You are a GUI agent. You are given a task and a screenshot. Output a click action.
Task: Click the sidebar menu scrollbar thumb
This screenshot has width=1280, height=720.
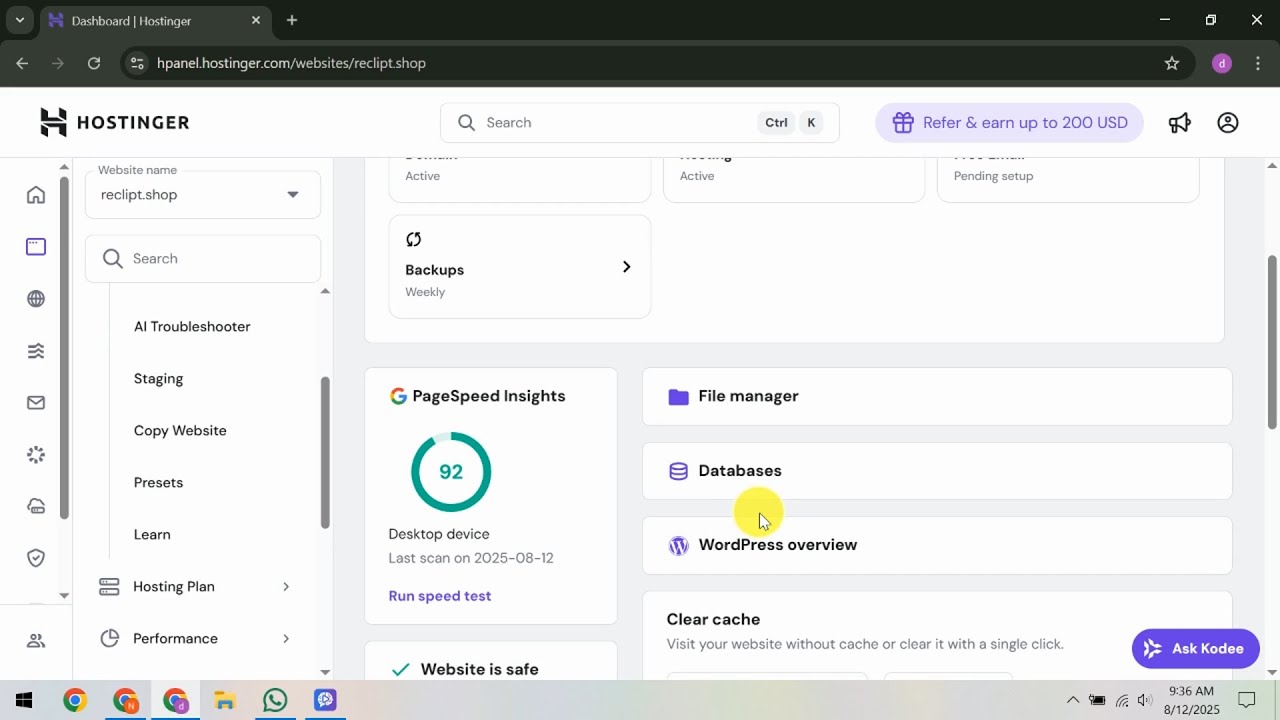point(325,452)
